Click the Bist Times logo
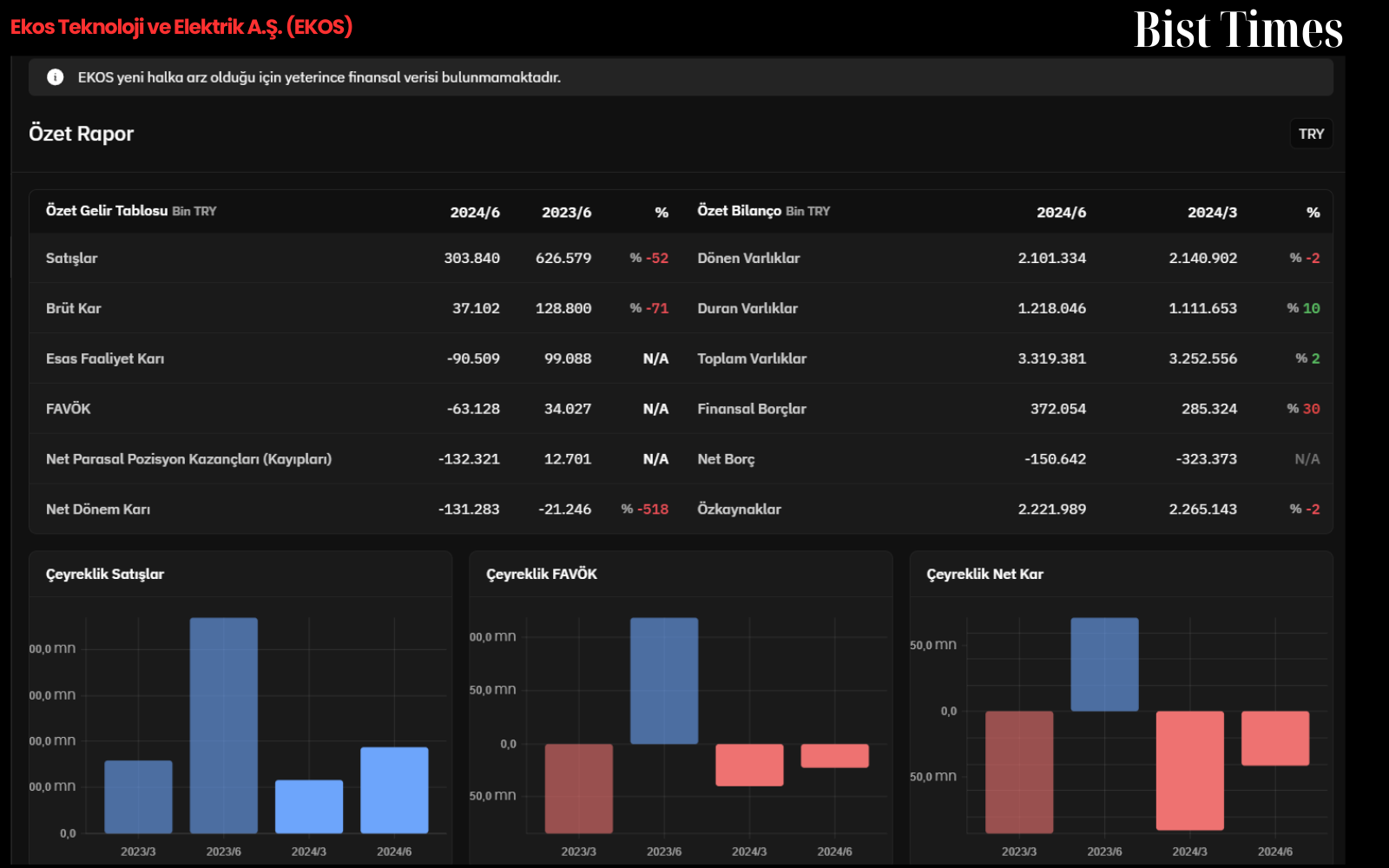Screen dimensions: 1389x868 1239,30
